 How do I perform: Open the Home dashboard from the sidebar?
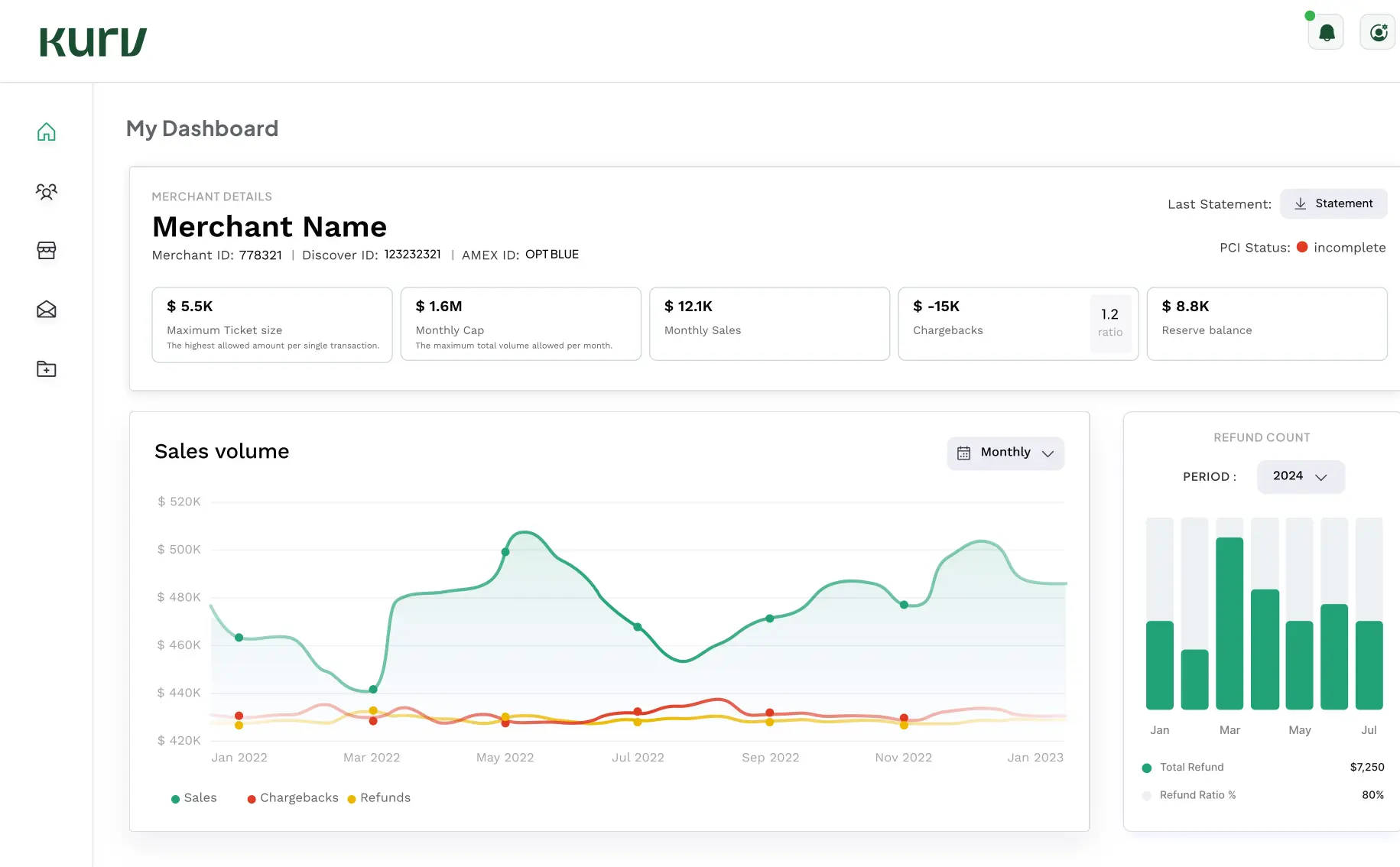pyautogui.click(x=47, y=132)
